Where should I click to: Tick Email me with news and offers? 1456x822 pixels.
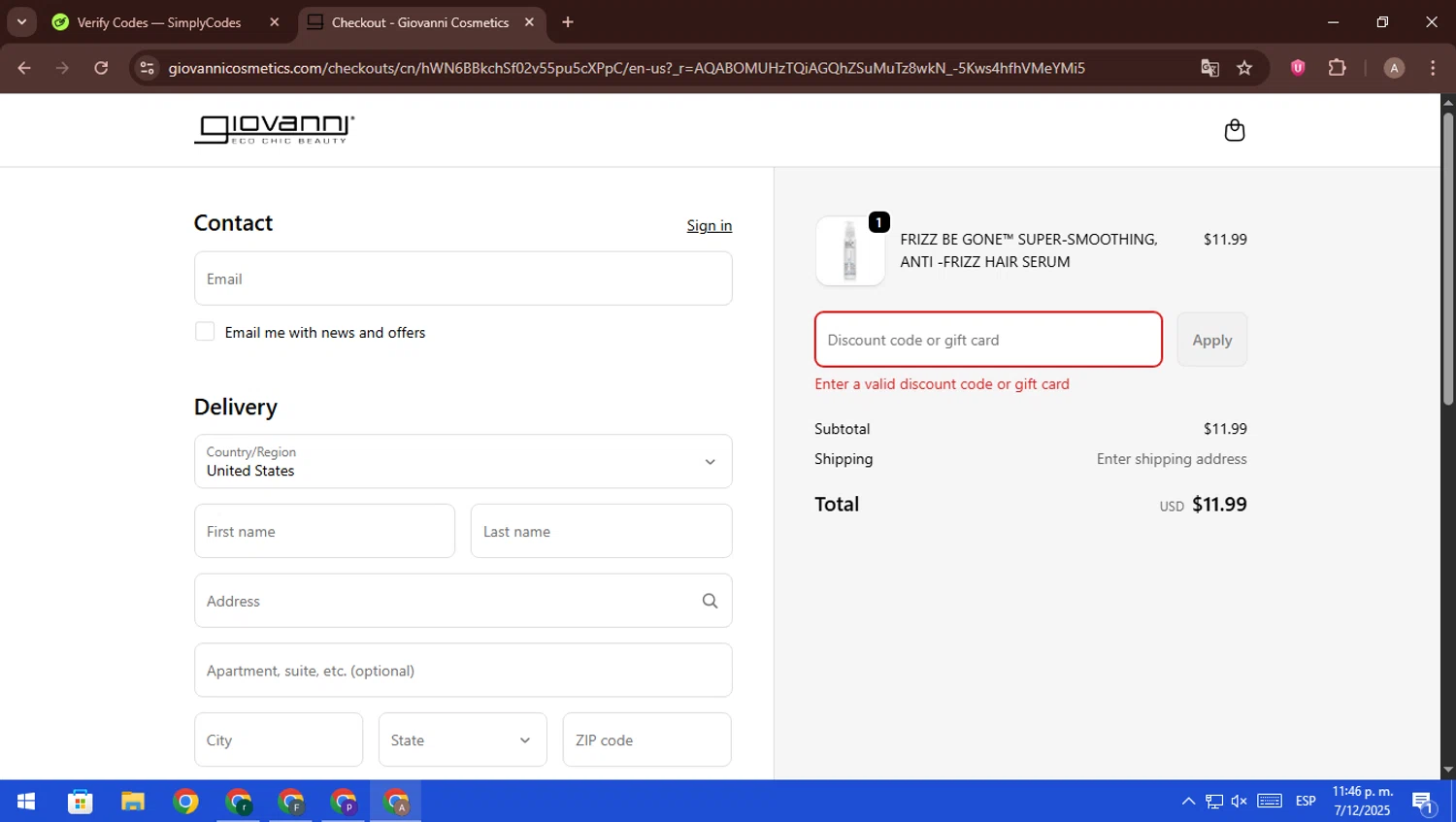tap(205, 332)
